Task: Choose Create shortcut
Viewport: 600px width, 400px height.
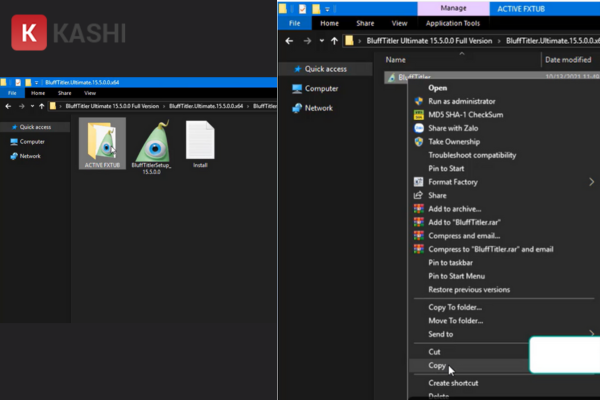Action: pyautogui.click(x=453, y=383)
